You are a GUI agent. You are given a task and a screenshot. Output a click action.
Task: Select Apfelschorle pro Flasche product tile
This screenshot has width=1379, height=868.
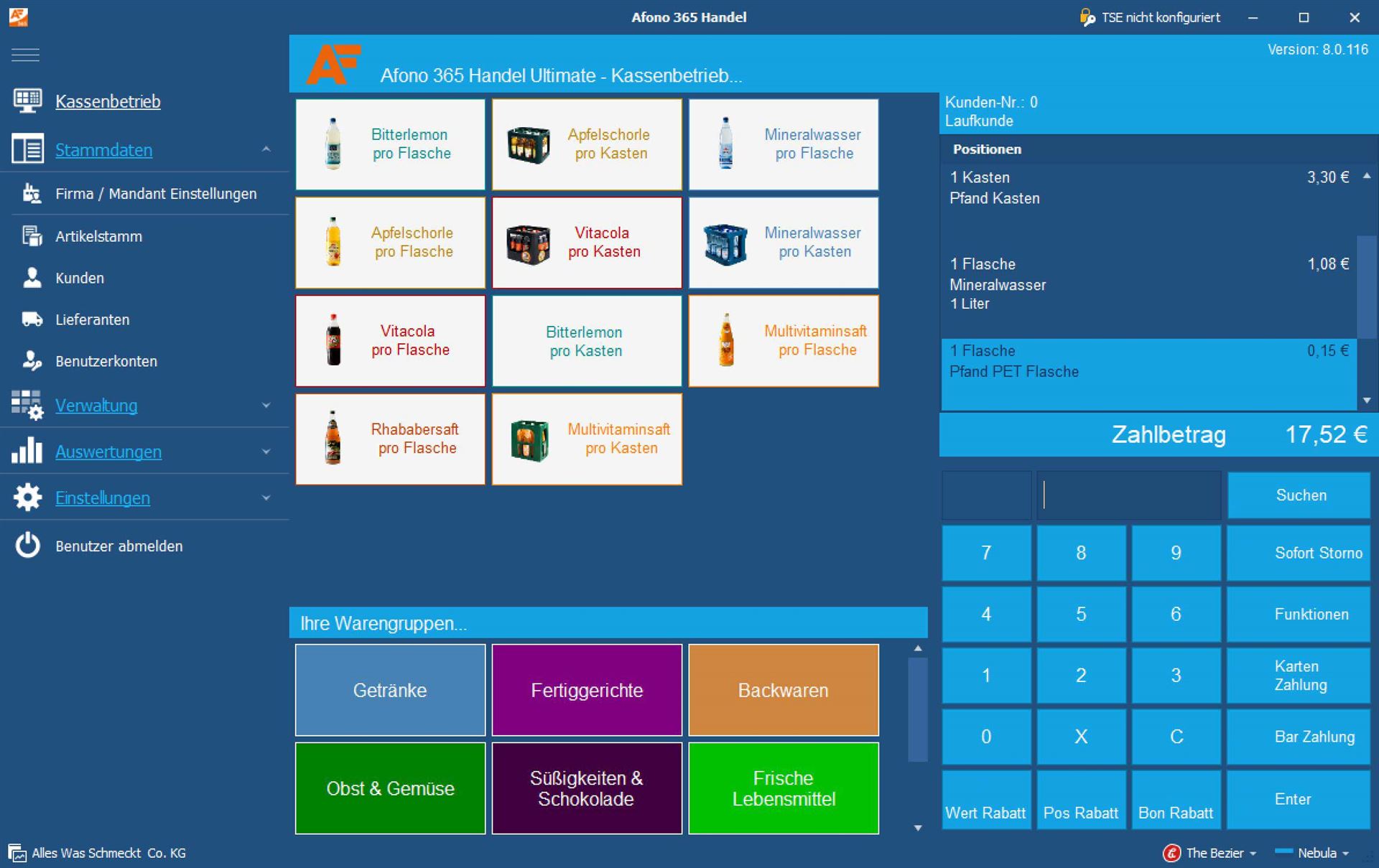coord(390,243)
